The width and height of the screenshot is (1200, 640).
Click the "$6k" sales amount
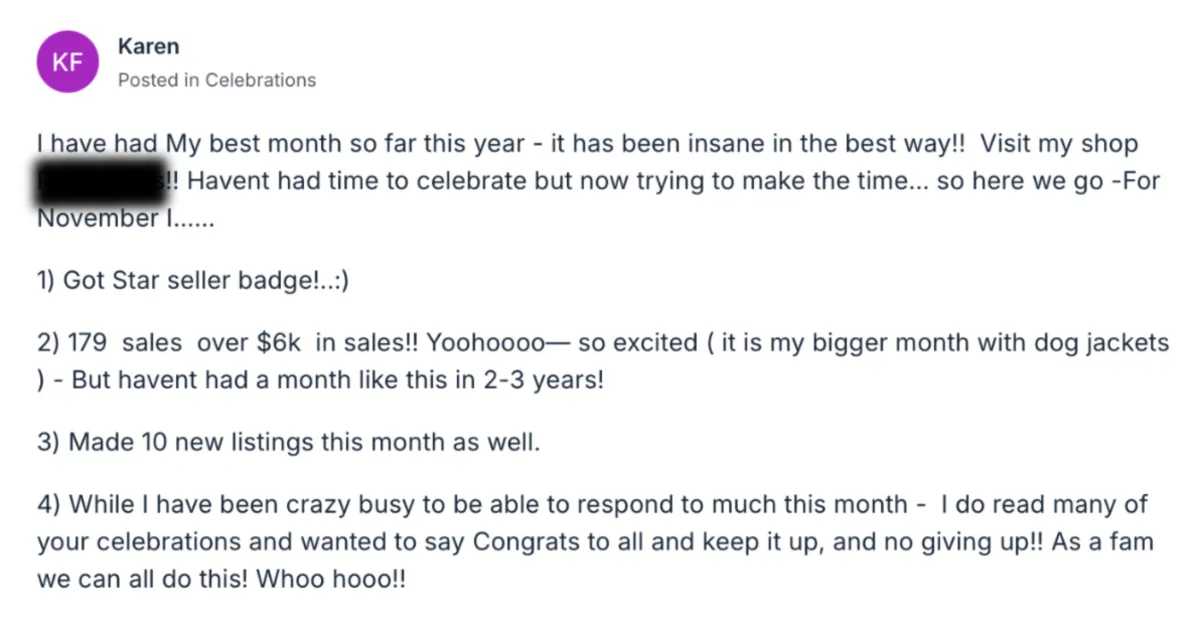click(x=278, y=343)
